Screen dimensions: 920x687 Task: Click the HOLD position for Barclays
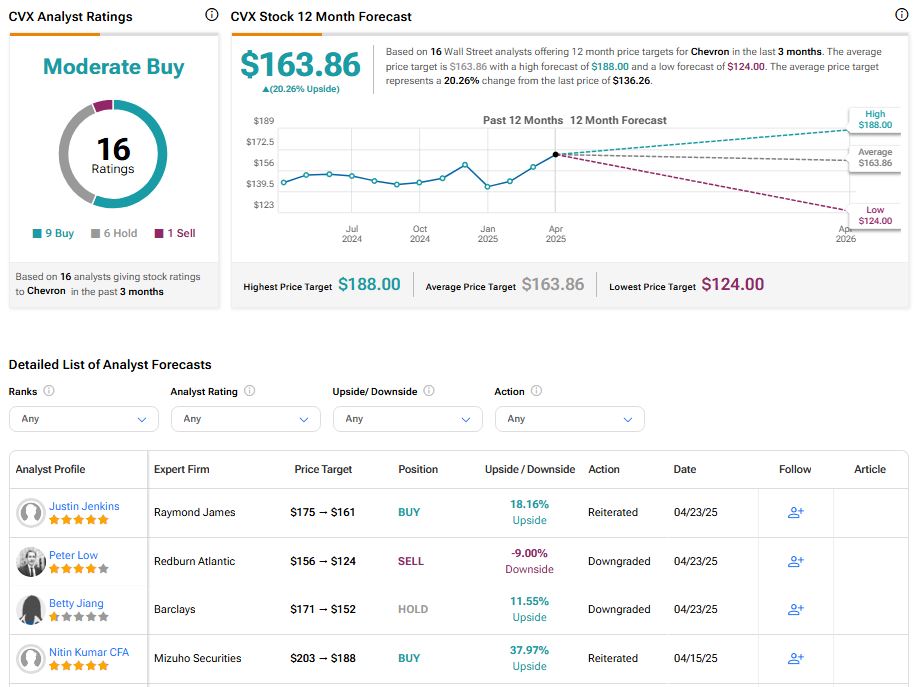(413, 610)
